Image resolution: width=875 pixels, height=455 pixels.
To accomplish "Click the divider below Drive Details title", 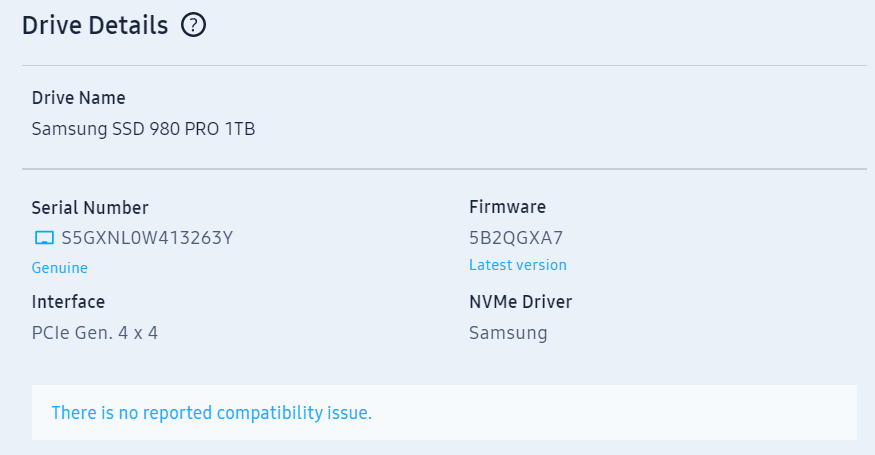I will coord(444,65).
